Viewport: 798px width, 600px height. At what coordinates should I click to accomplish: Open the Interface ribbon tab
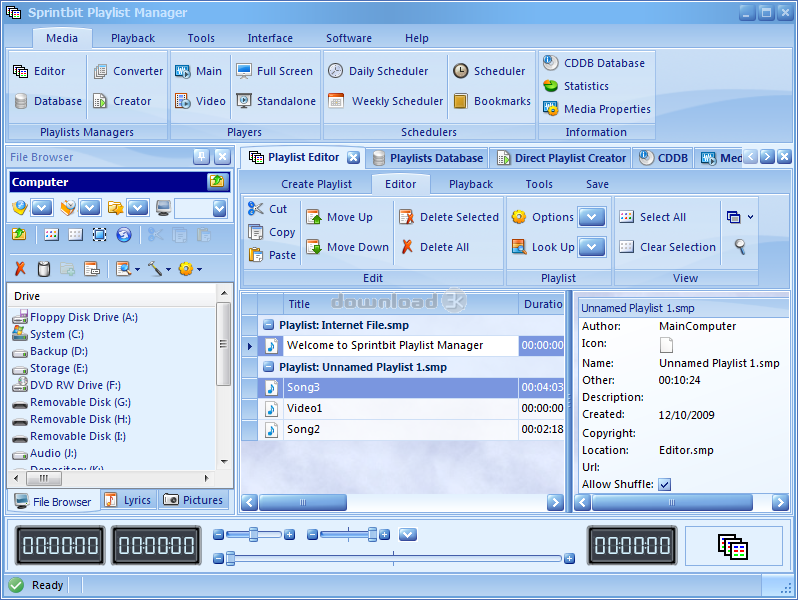[270, 38]
